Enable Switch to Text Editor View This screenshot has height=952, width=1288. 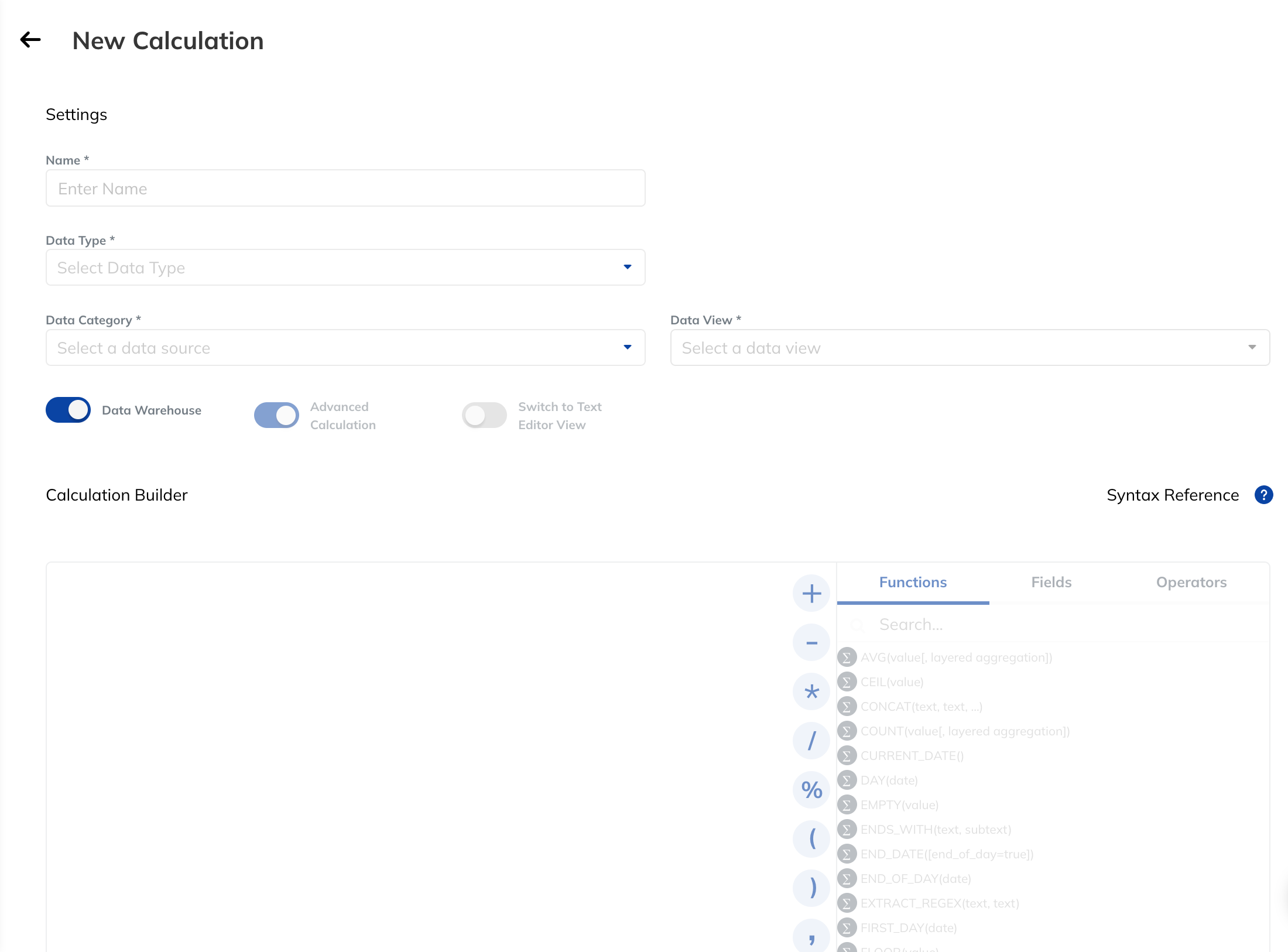[484, 415]
